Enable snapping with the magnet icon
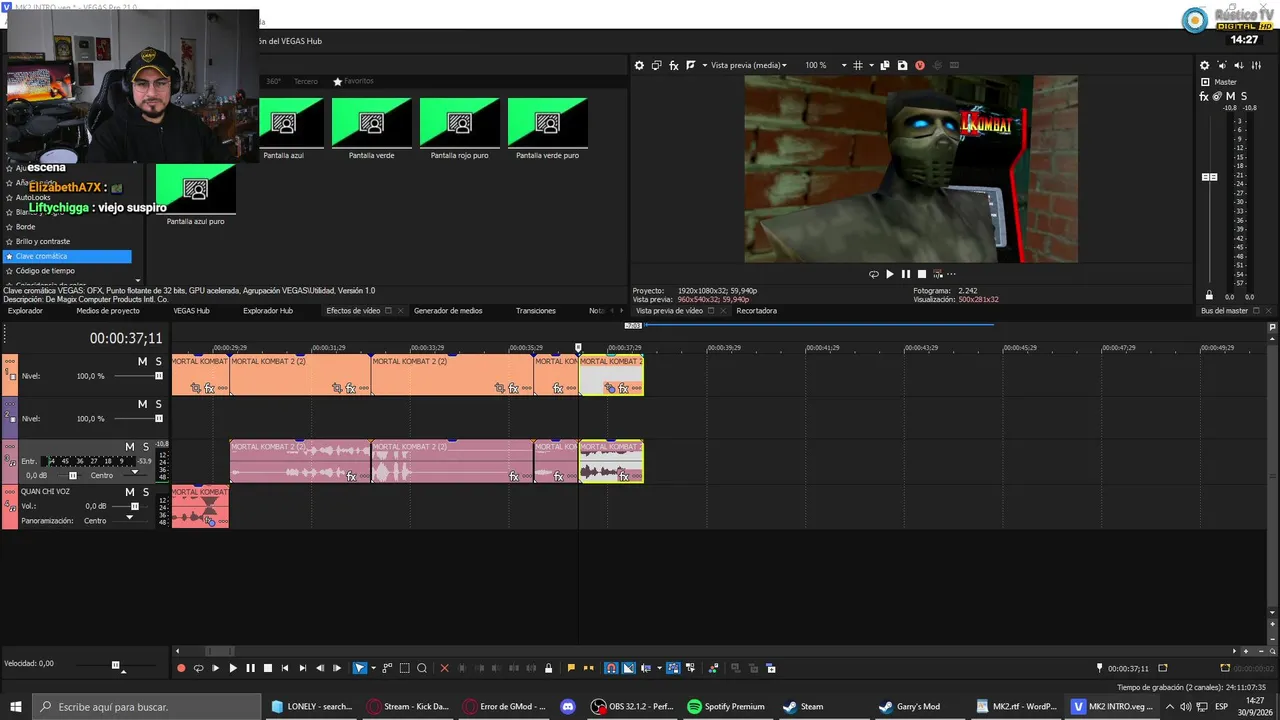The height and width of the screenshot is (720, 1280). [x=611, y=668]
